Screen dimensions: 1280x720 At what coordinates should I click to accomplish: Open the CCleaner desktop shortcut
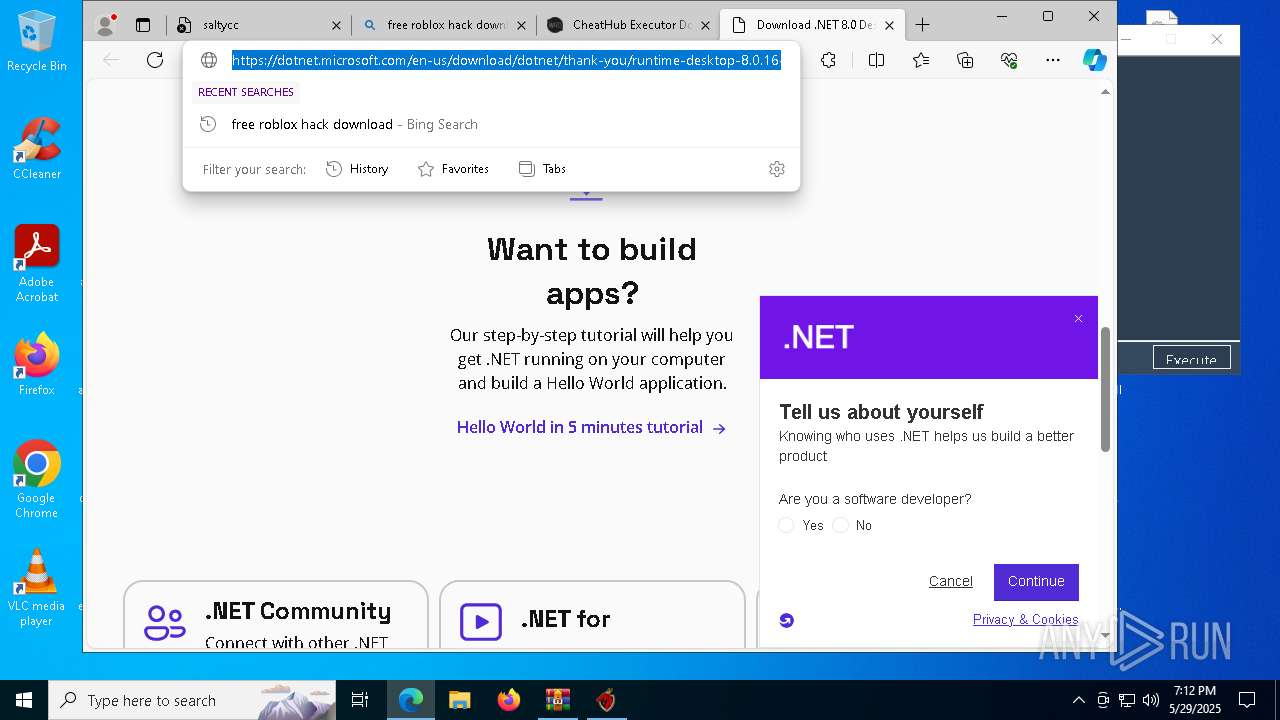37,149
